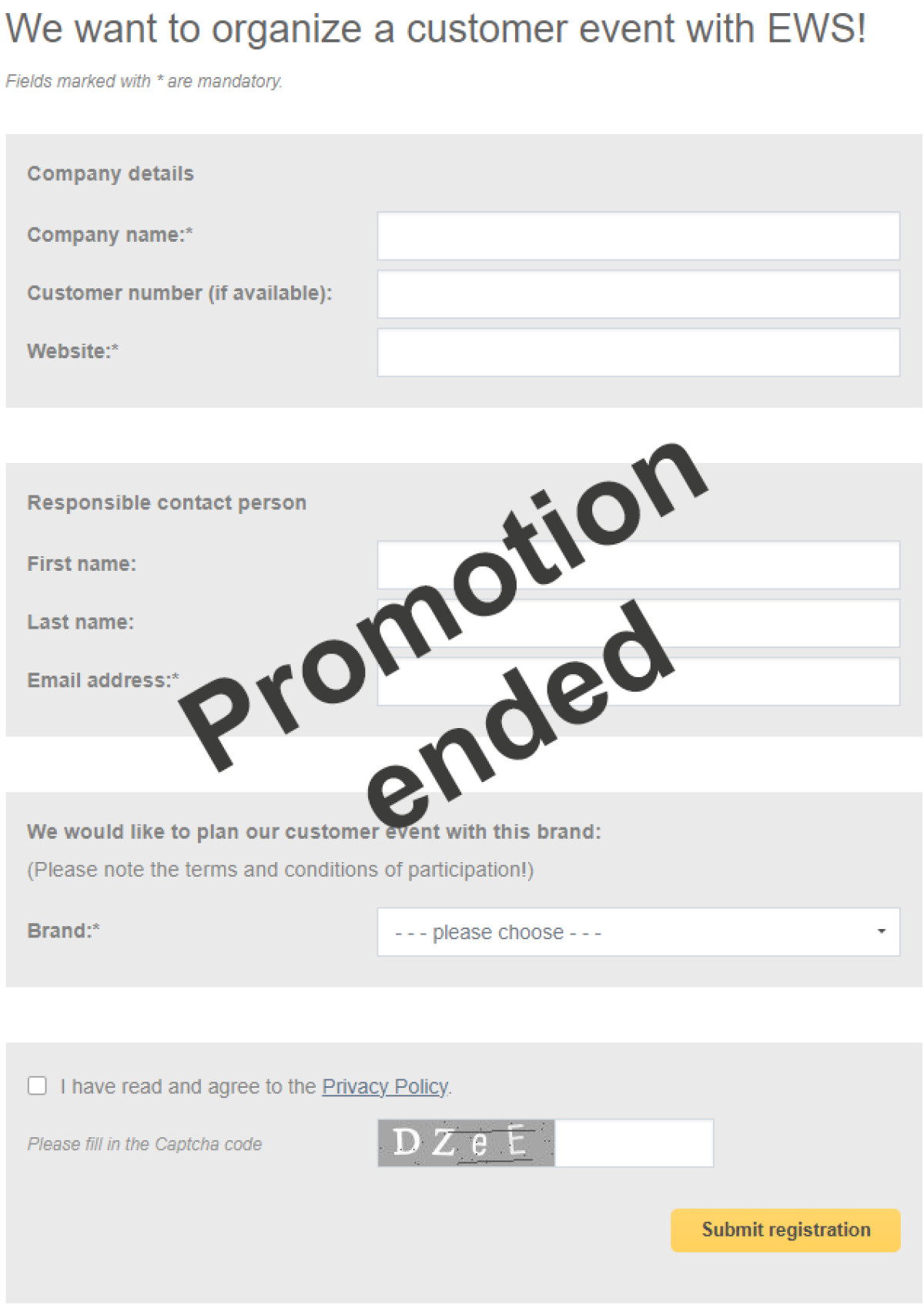Click the Company name input field
The image size is (924, 1312).
(638, 236)
